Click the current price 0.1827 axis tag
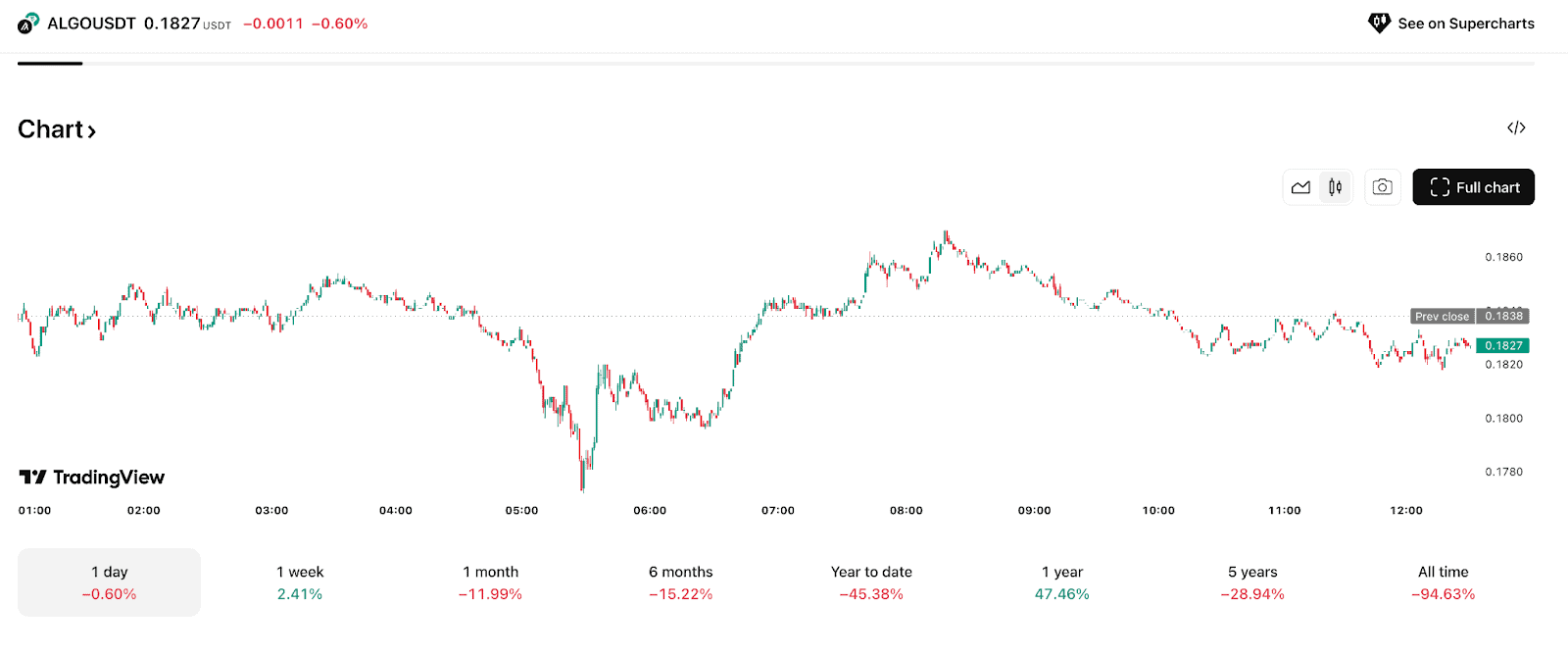 (1502, 345)
